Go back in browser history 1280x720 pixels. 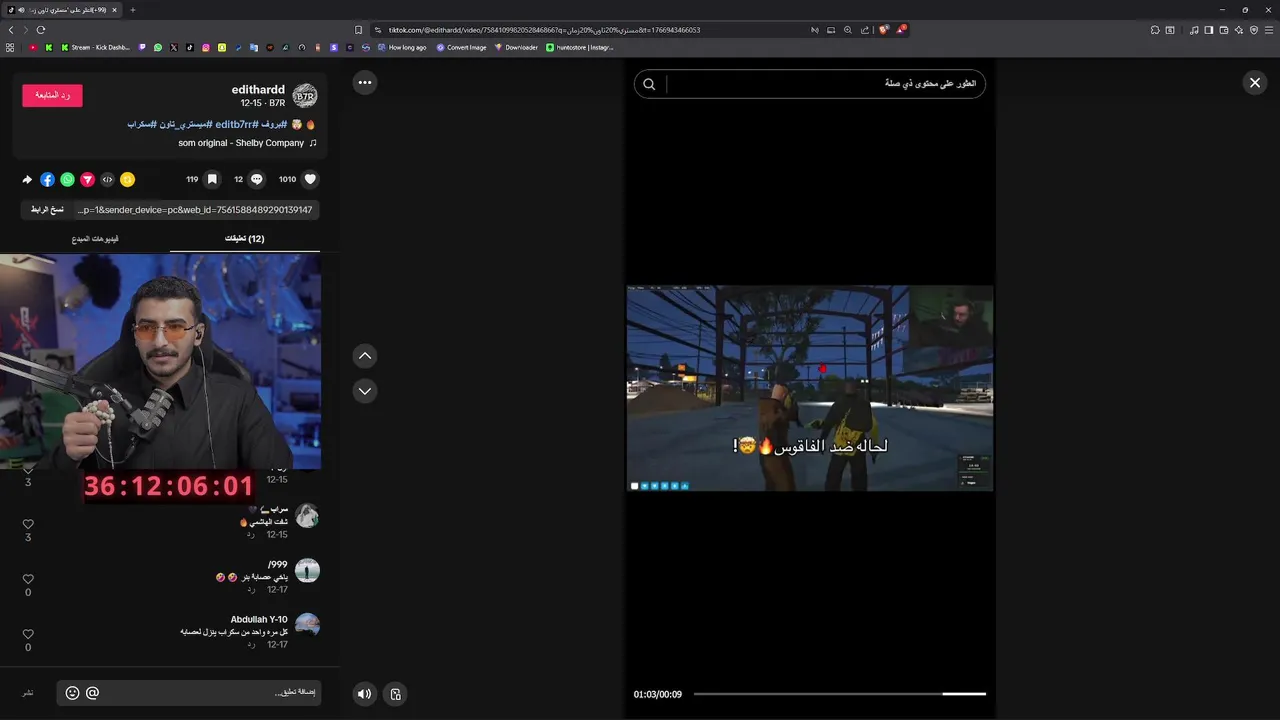click(x=11, y=30)
